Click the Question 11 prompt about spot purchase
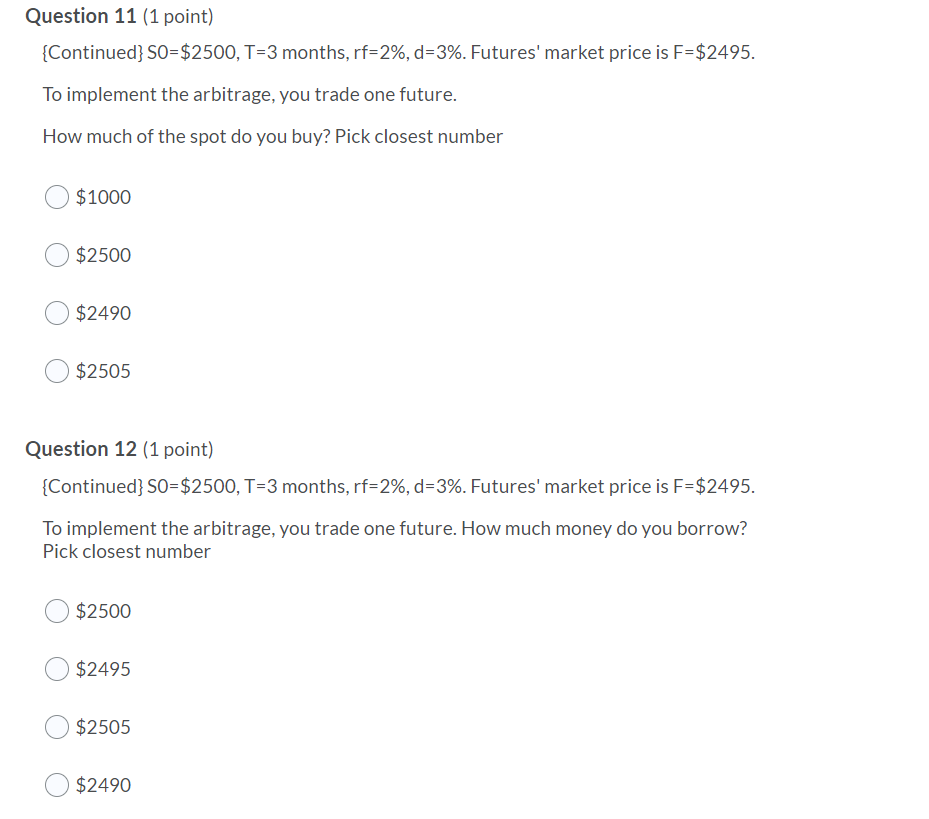Image resolution: width=929 pixels, height=819 pixels. pyautogui.click(x=271, y=136)
